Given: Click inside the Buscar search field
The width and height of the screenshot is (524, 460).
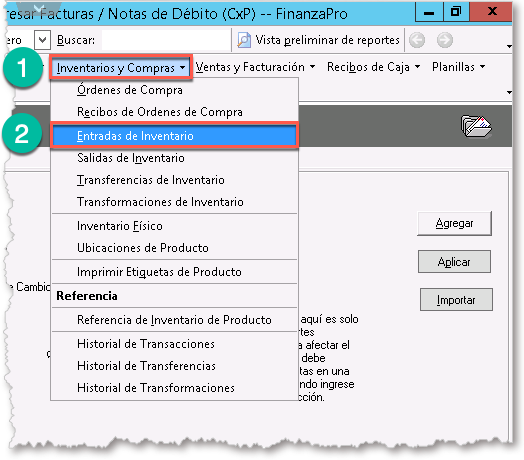Looking at the screenshot, I should pyautogui.click(x=166, y=40).
